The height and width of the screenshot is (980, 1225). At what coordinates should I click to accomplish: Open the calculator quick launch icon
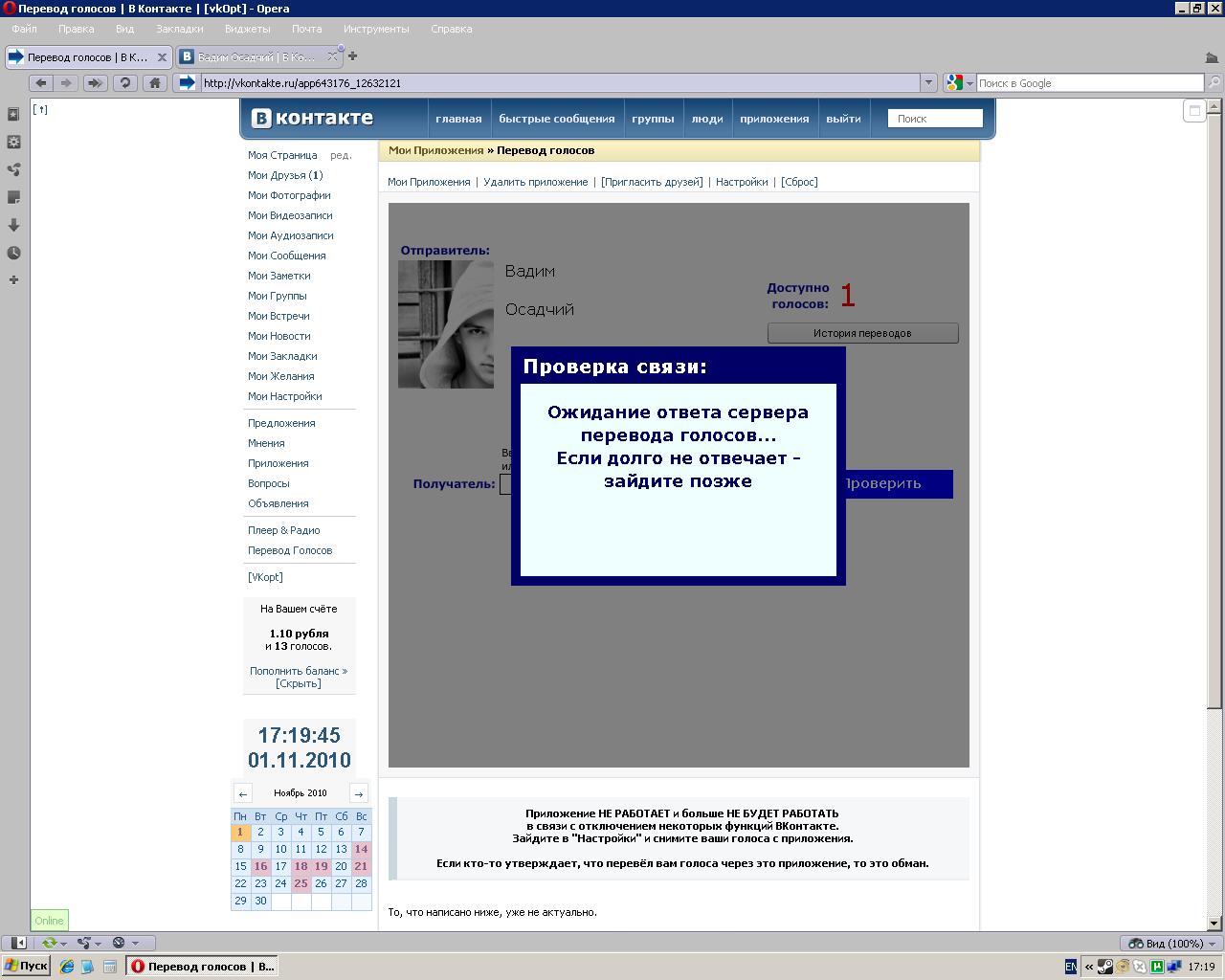(x=109, y=967)
